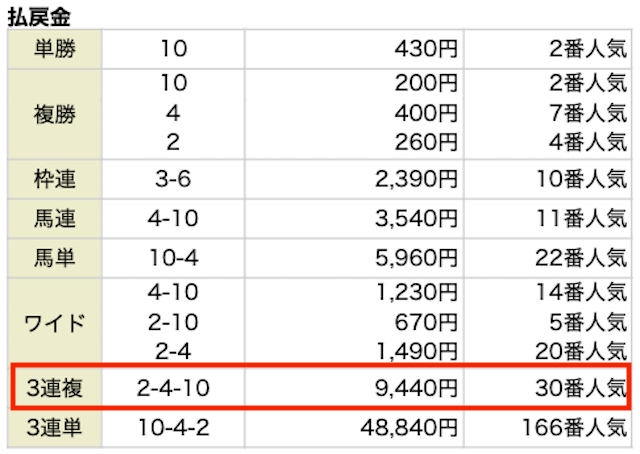
Task: Select the 48,840円 payout amount
Action: tap(404, 428)
